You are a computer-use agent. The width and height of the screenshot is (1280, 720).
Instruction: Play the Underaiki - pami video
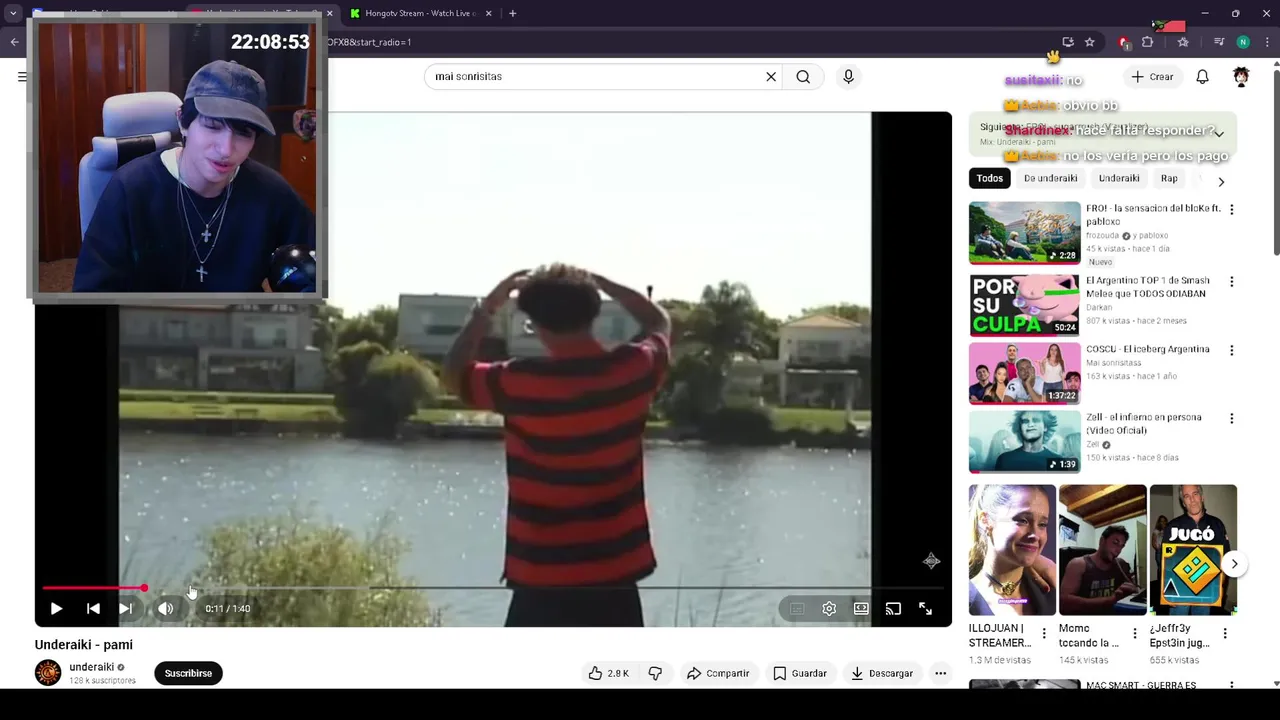(56, 608)
